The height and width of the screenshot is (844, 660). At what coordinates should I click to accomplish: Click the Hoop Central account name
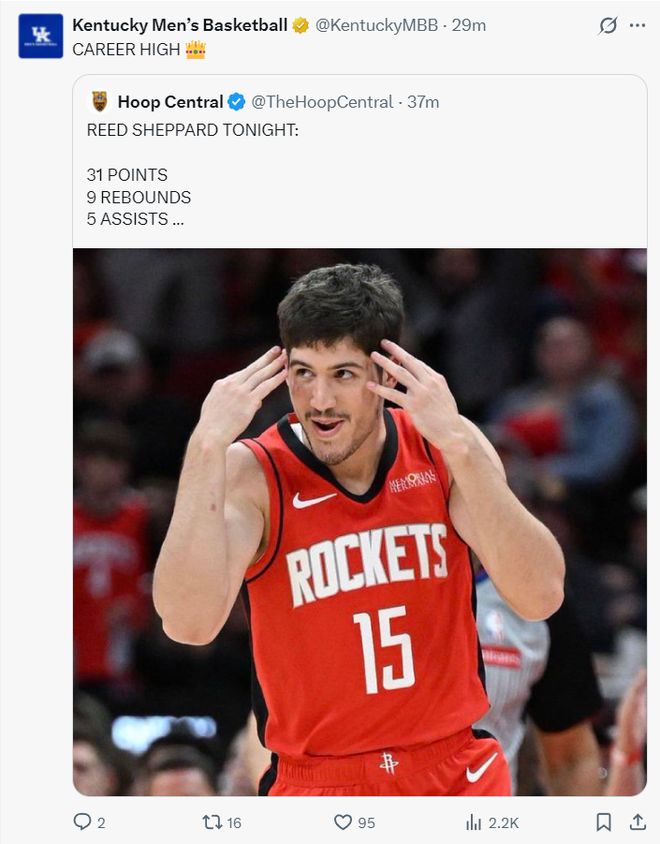(x=170, y=102)
